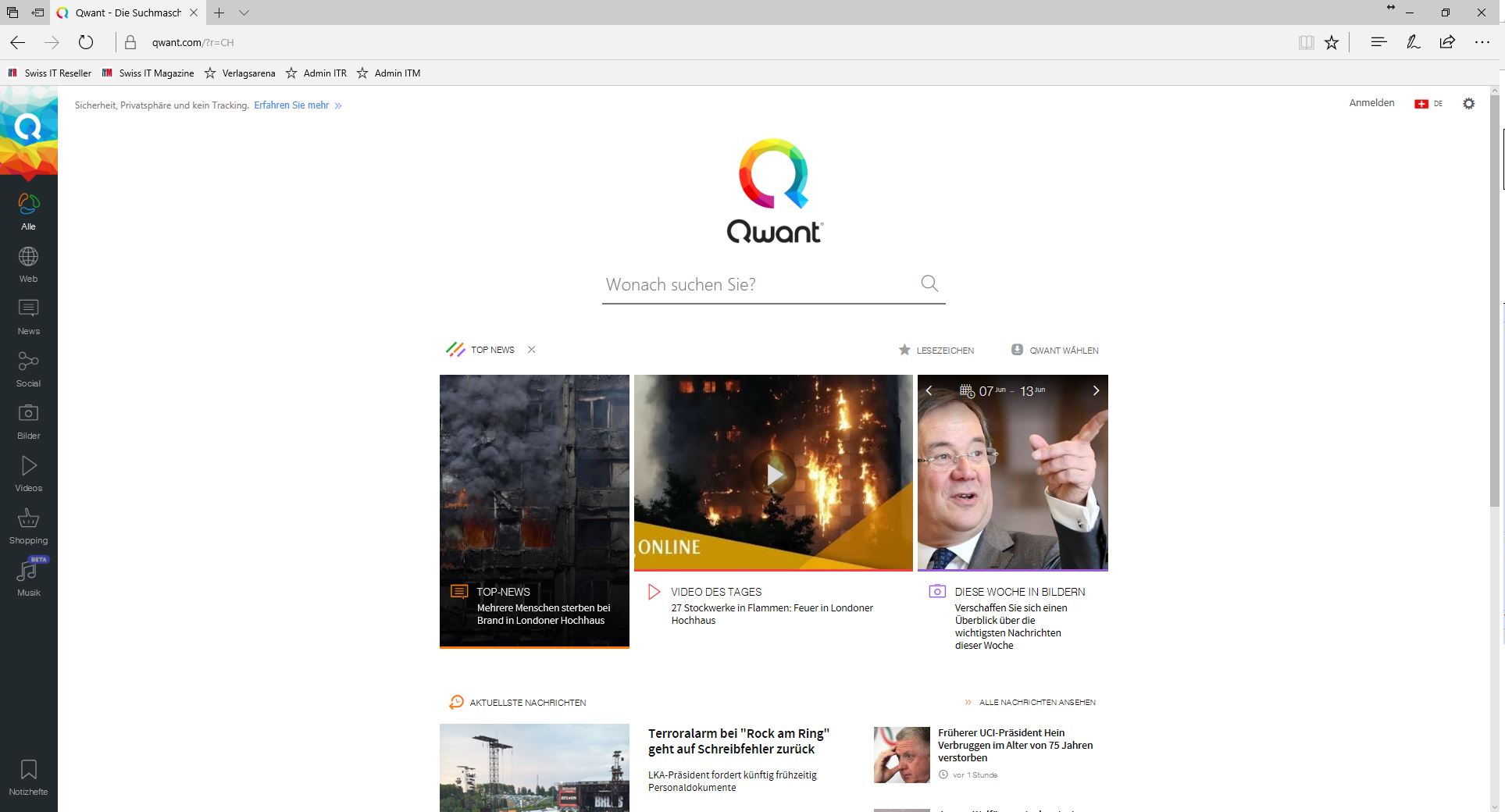
Task: Open Qwant settings gear icon
Action: 1468,103
